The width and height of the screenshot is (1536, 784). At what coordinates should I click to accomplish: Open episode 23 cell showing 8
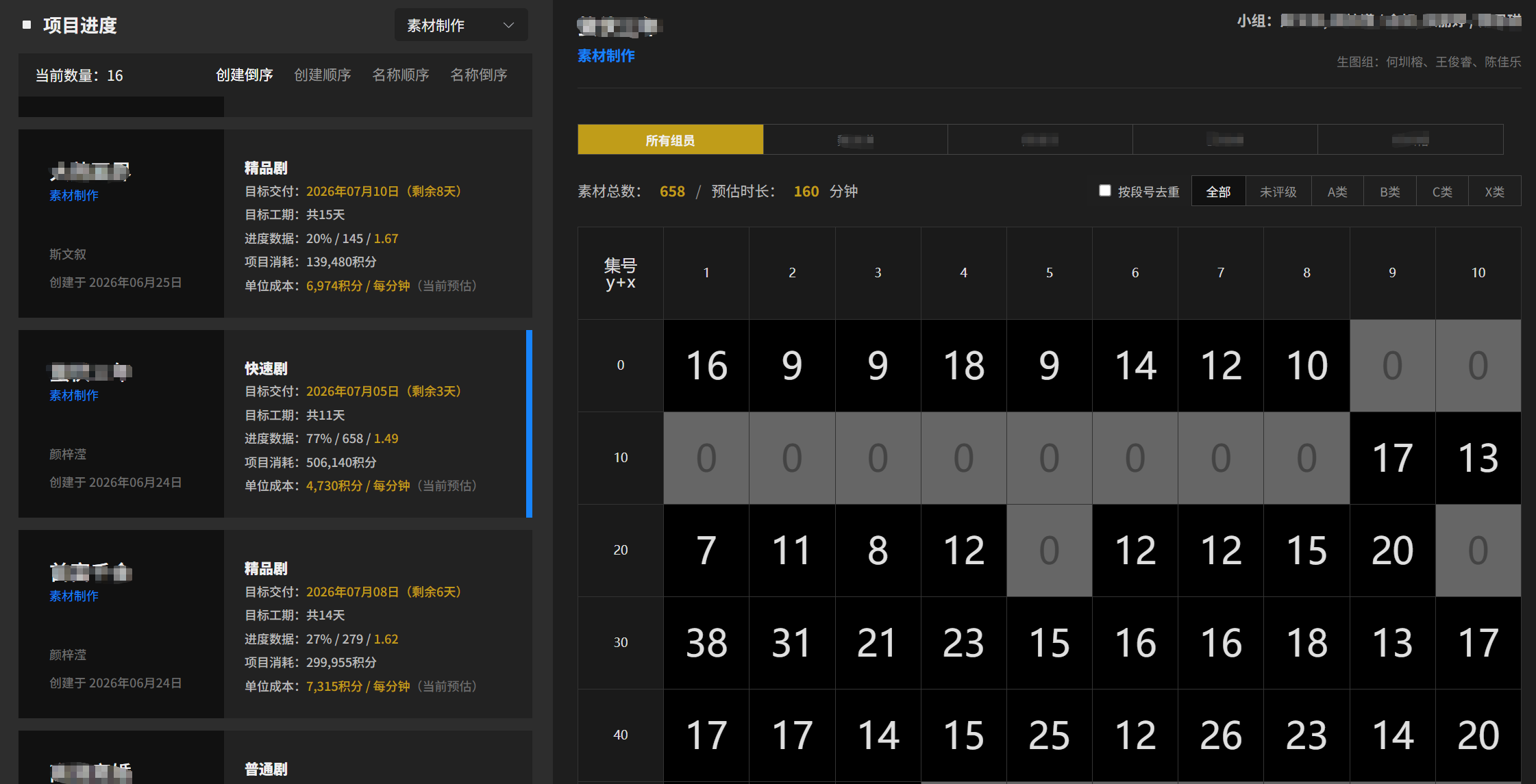878,551
